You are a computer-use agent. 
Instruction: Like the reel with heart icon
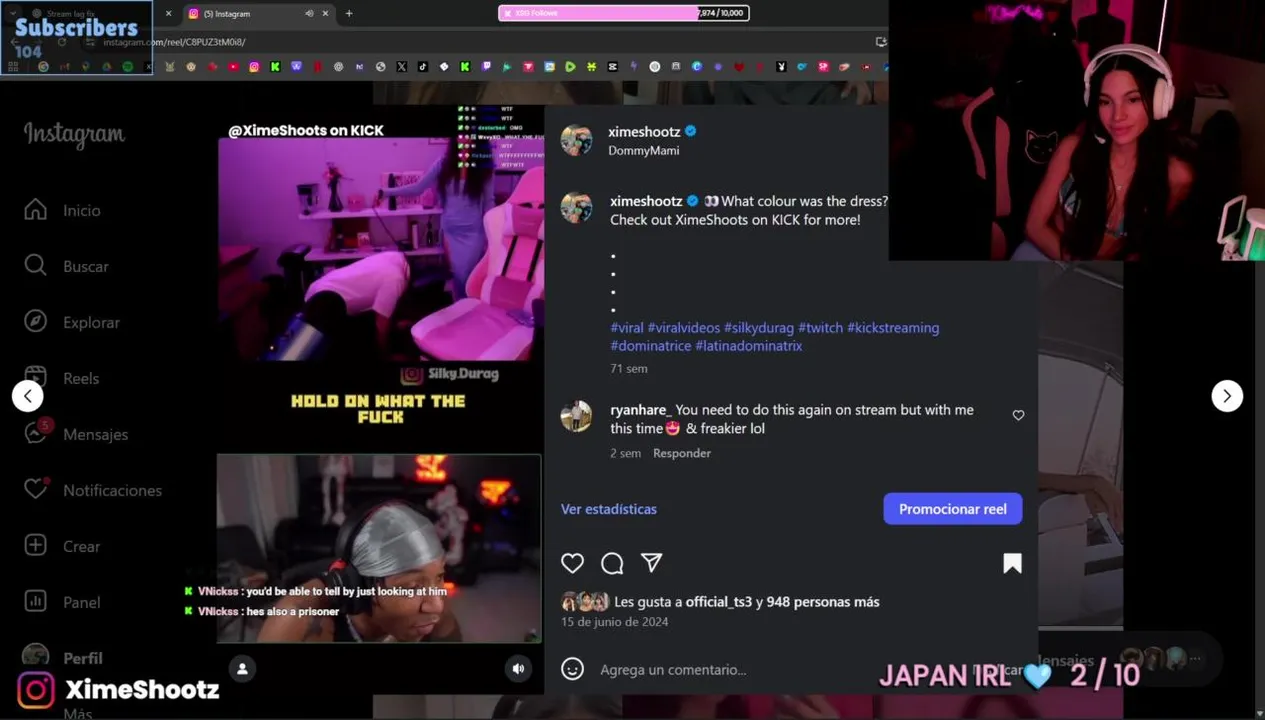[572, 563]
